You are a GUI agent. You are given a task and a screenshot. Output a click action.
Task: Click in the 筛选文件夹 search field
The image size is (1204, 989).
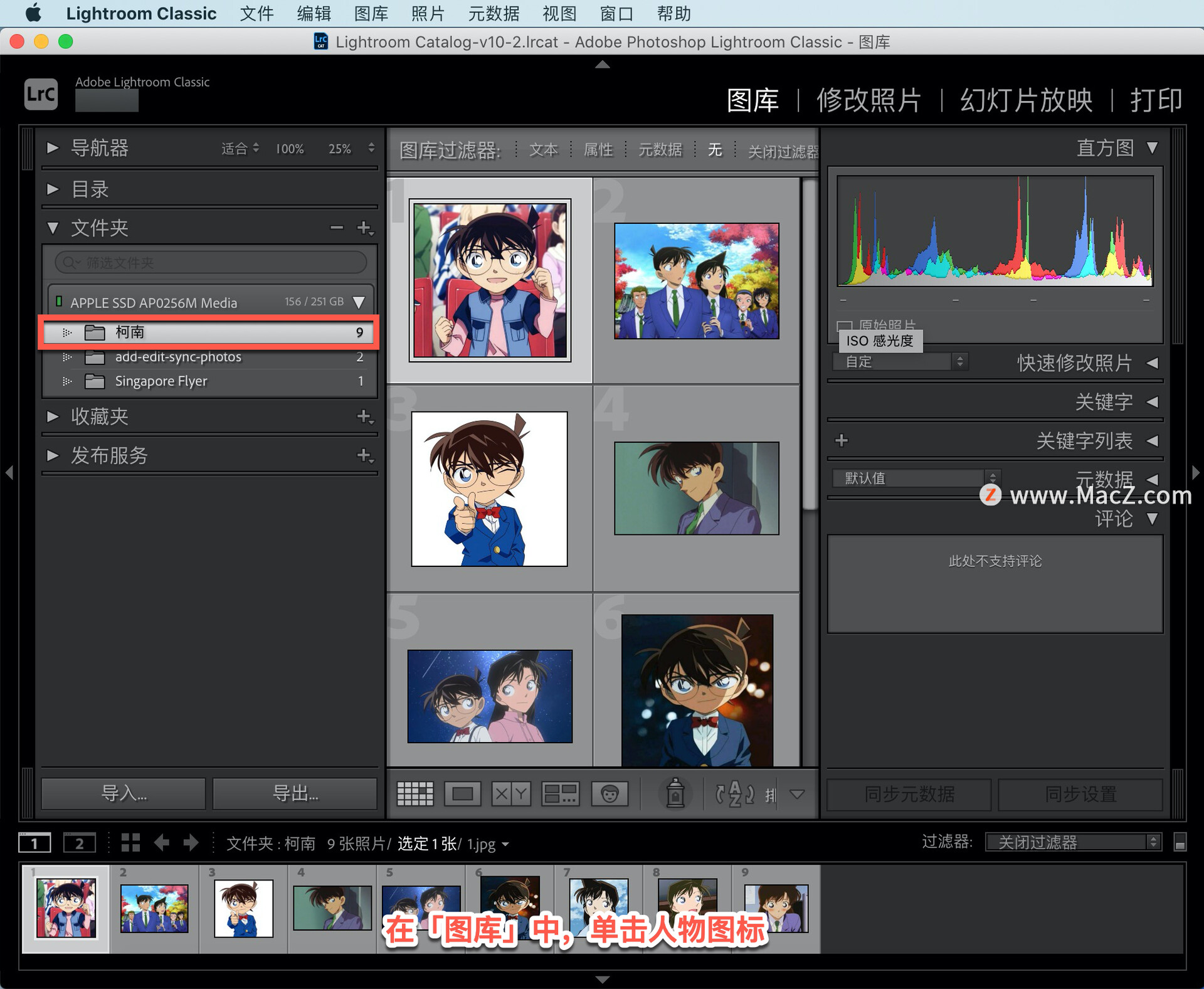pyautogui.click(x=211, y=262)
